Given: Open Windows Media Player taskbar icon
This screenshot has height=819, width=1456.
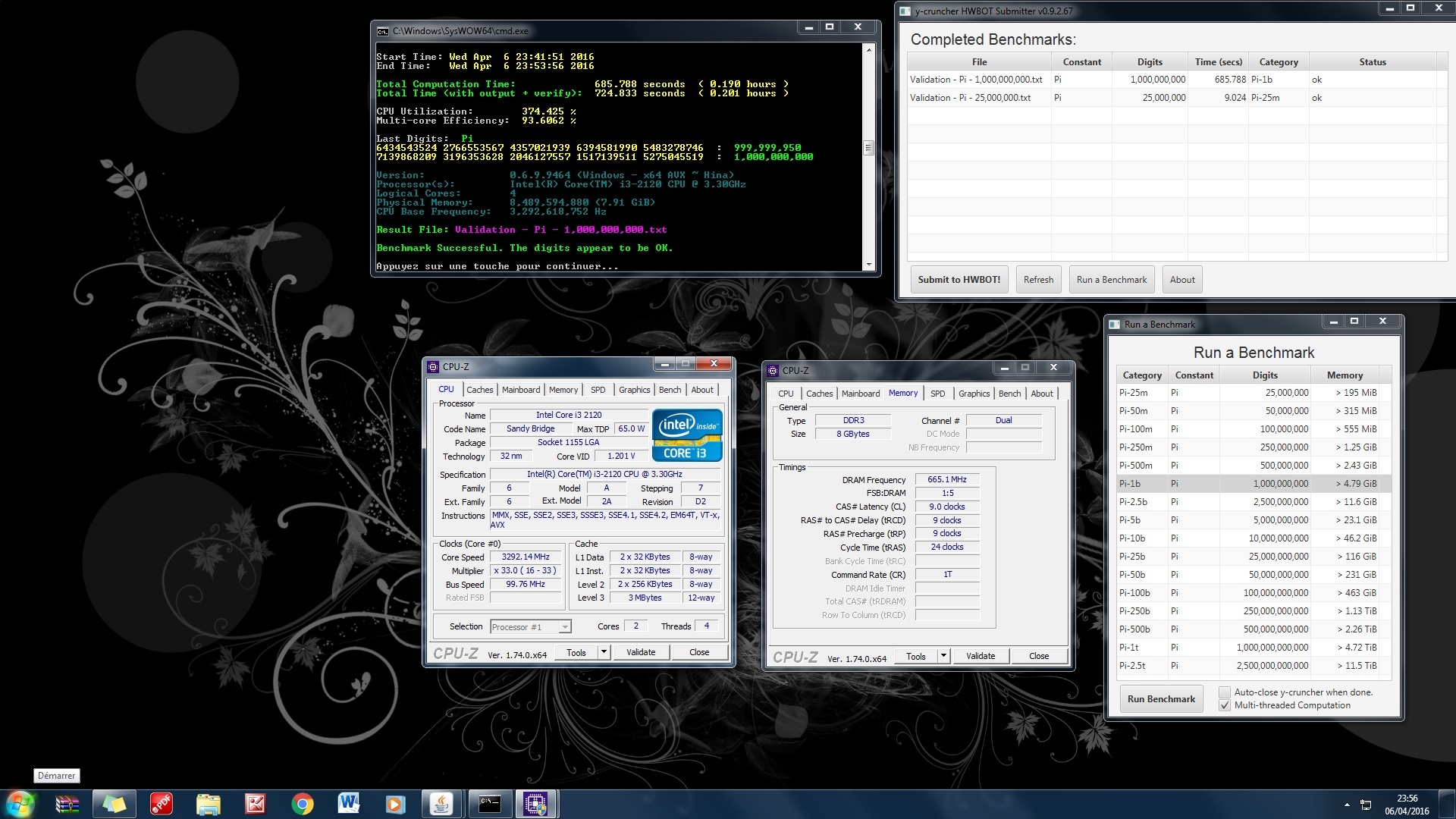Looking at the screenshot, I should (x=395, y=804).
